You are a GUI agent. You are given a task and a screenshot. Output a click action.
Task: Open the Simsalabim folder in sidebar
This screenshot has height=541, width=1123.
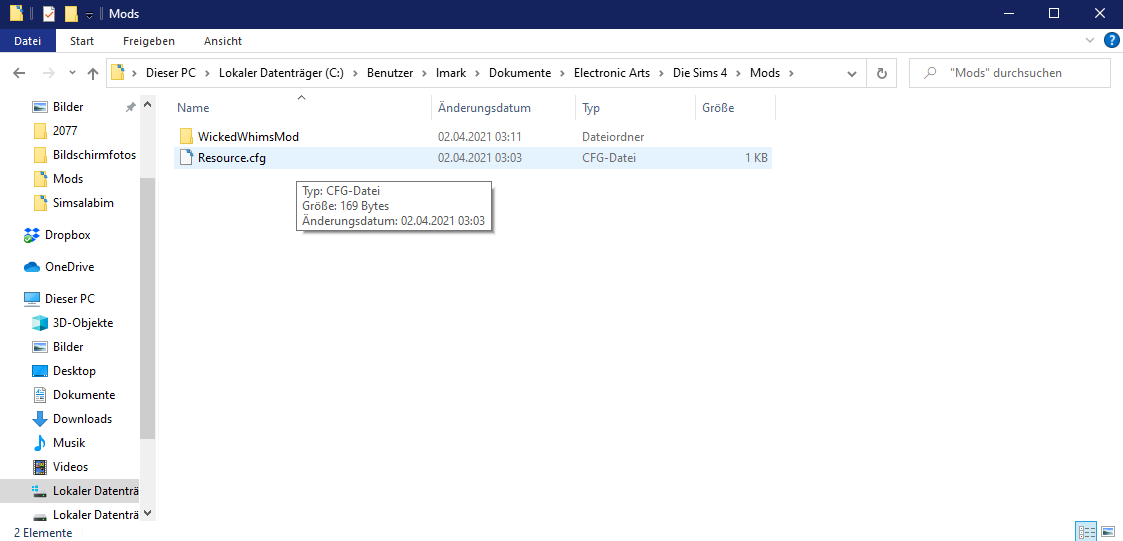(83, 203)
